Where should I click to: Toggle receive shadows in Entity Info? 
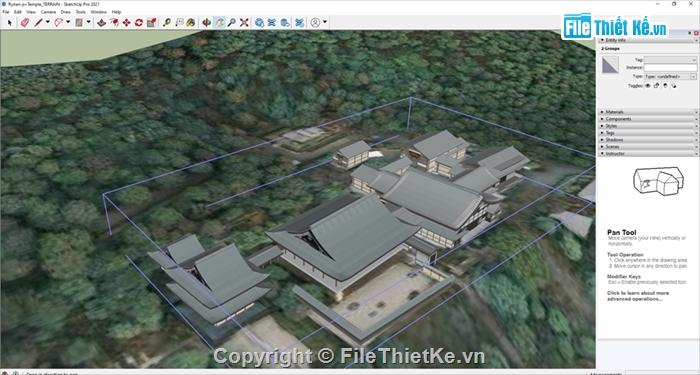(665, 86)
